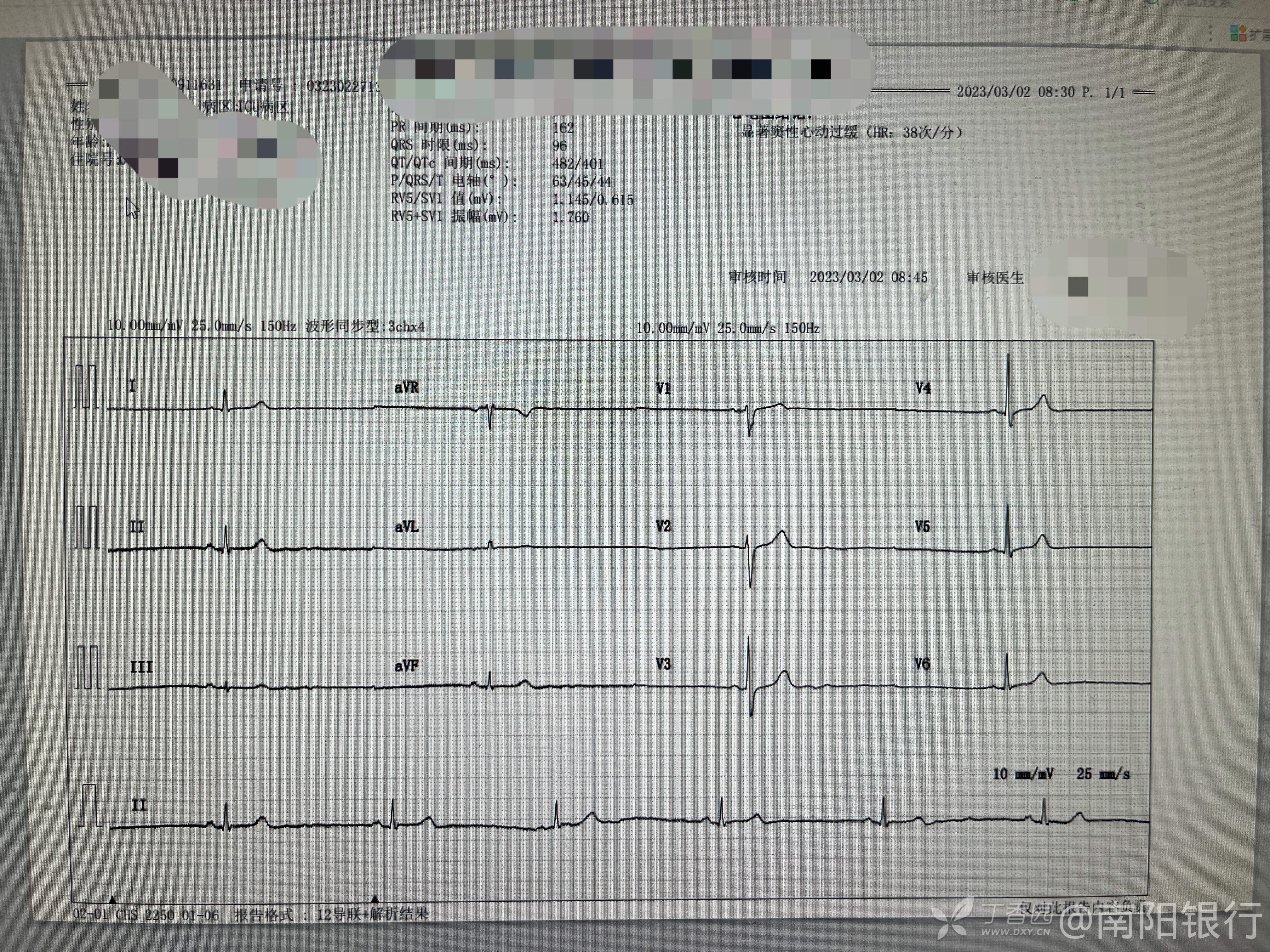Click the three-dot vertical menu icon
This screenshot has height=952, width=1270.
tap(1210, 33)
